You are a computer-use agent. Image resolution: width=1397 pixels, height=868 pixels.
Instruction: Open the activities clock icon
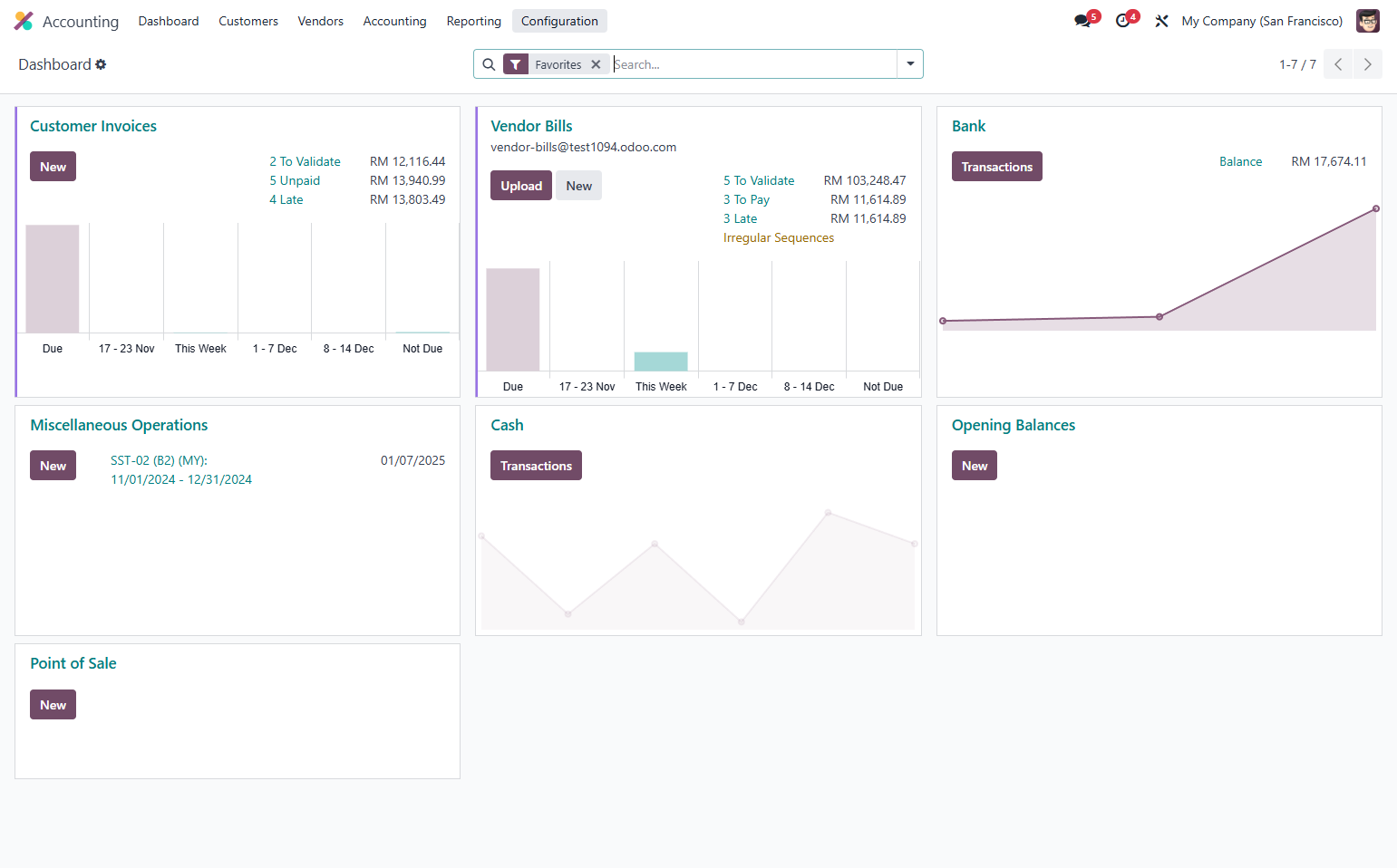coord(1123,21)
